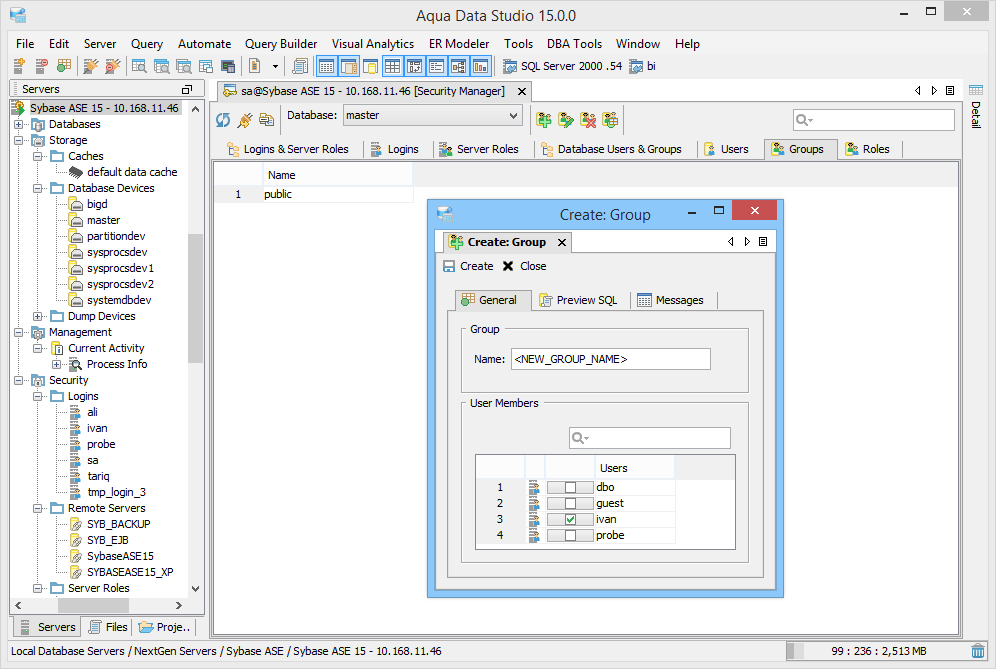
Task: Uncheck the ivan user checkbox
Action: coord(570,519)
